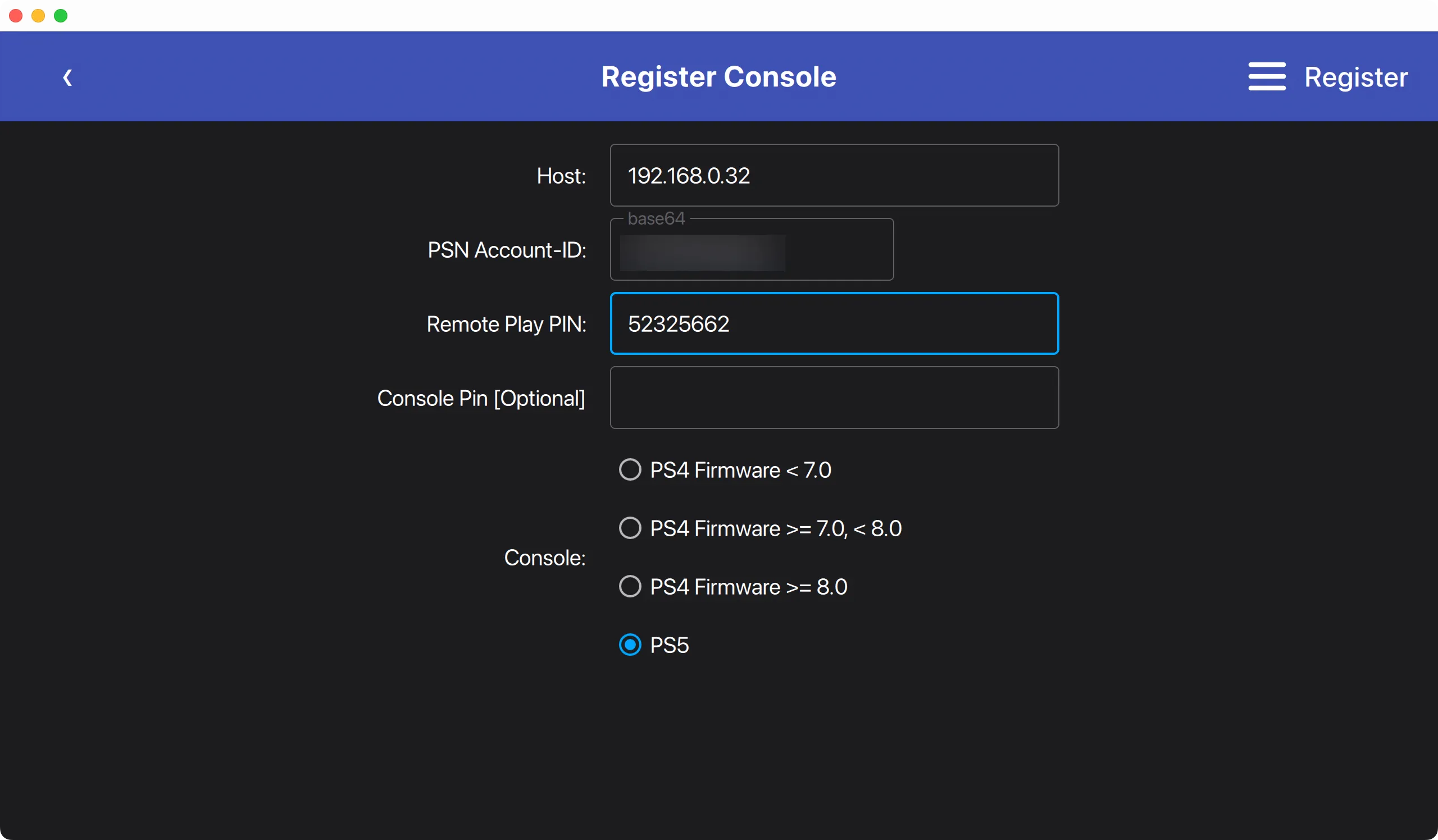Click the hamburger icon beside Register
The width and height of the screenshot is (1438, 840).
[1266, 76]
